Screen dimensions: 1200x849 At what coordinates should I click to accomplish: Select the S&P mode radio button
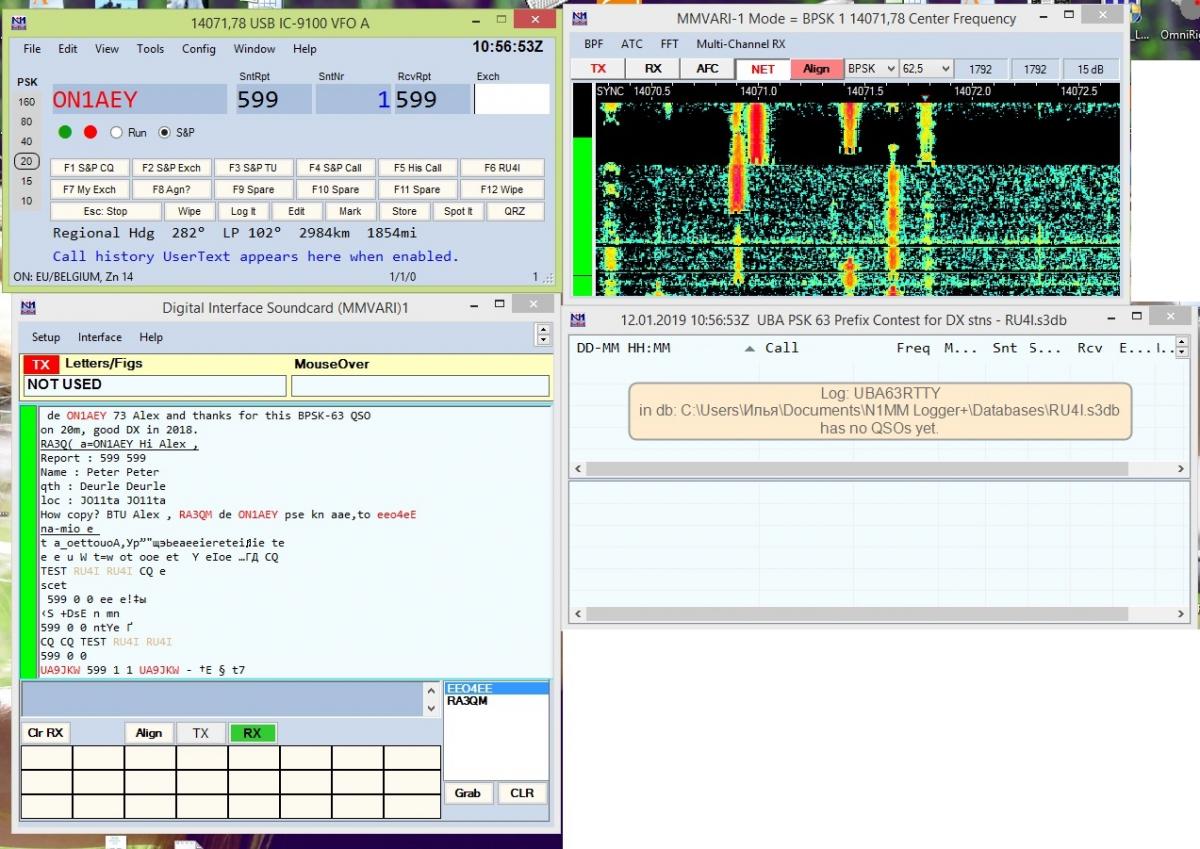(x=165, y=132)
